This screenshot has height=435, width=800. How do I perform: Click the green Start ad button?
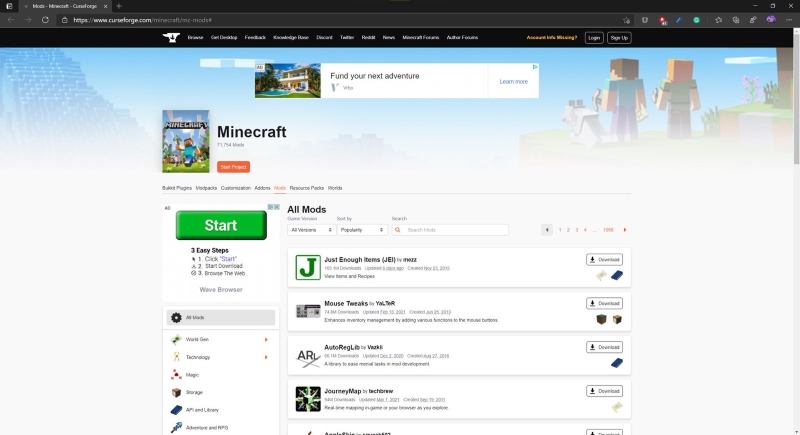pyautogui.click(x=221, y=225)
